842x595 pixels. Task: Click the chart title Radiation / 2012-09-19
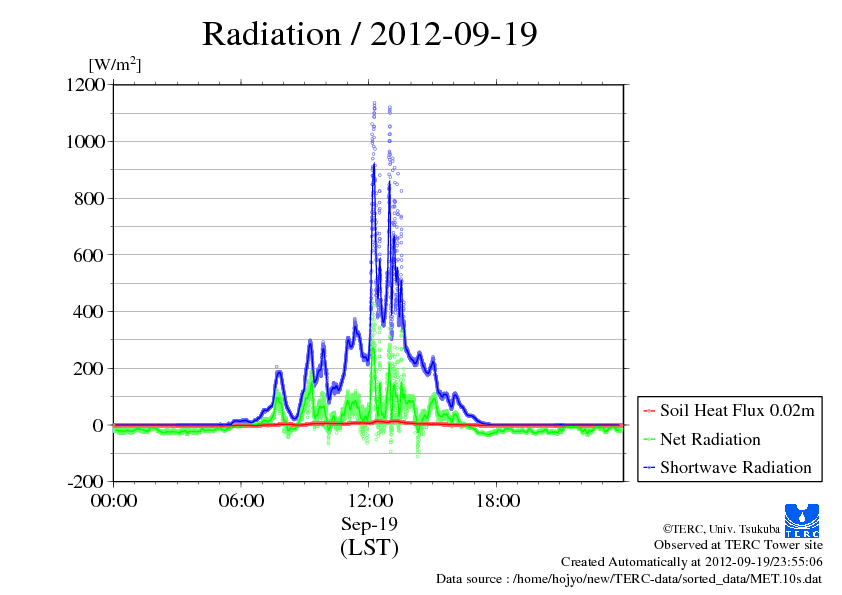(369, 34)
